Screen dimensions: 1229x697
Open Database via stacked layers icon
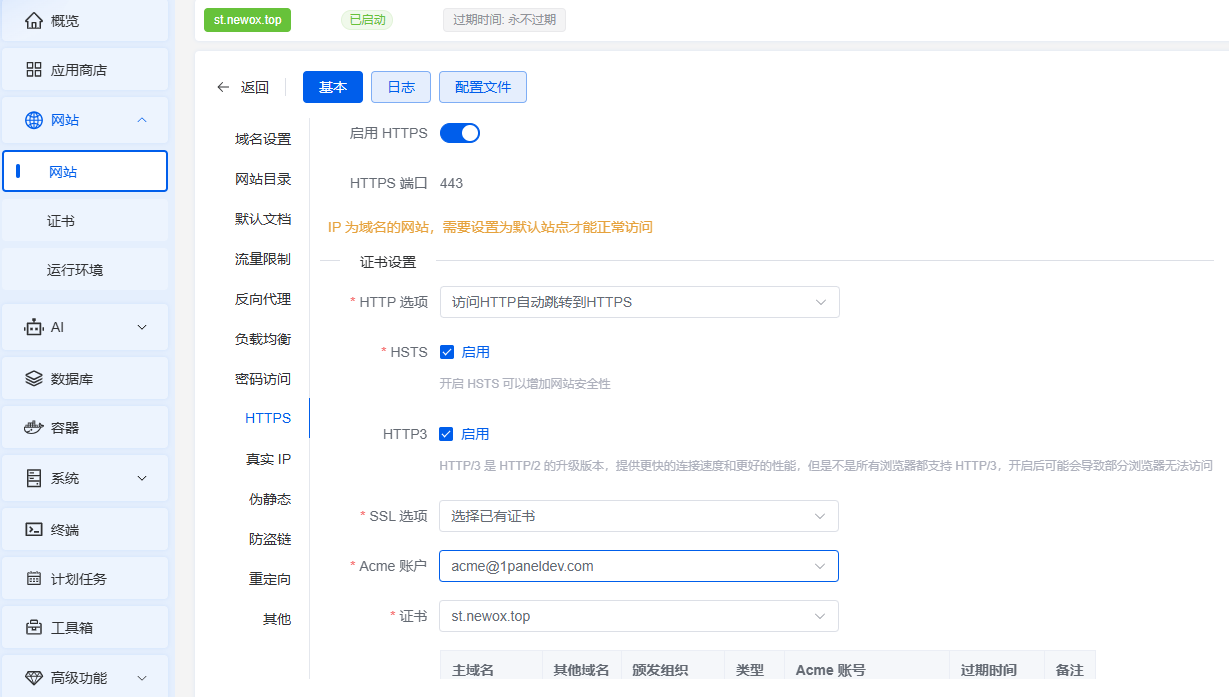tap(34, 379)
